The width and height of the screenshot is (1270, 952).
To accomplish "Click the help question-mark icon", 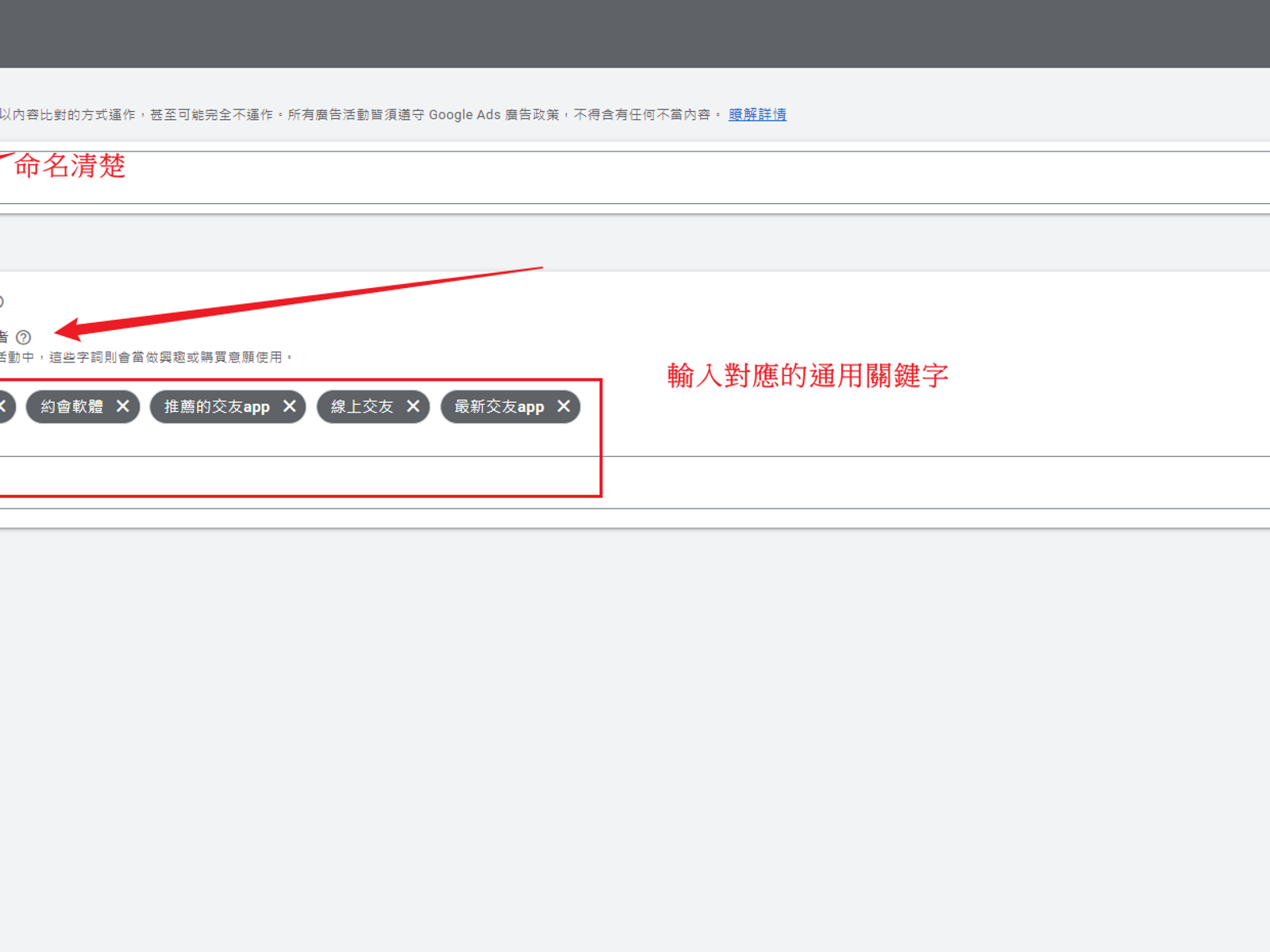I will (24, 337).
